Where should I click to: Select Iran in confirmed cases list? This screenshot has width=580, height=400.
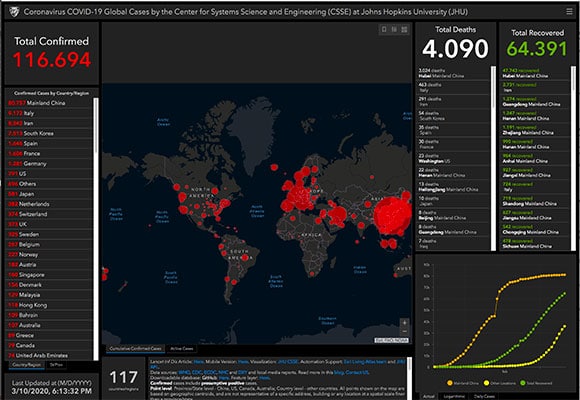(49, 123)
